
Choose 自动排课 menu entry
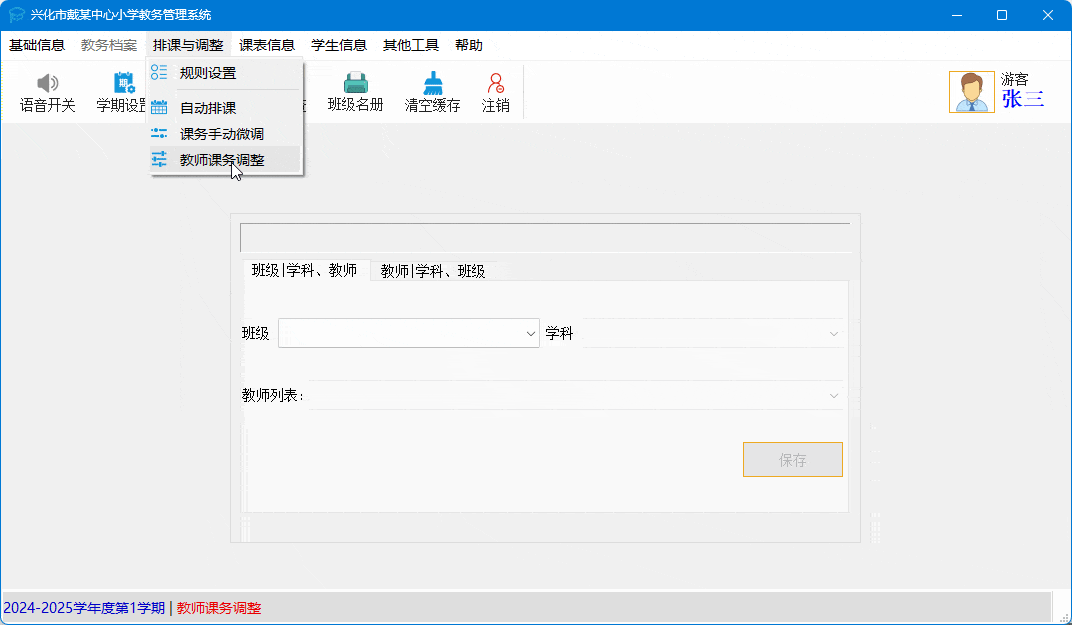(208, 108)
